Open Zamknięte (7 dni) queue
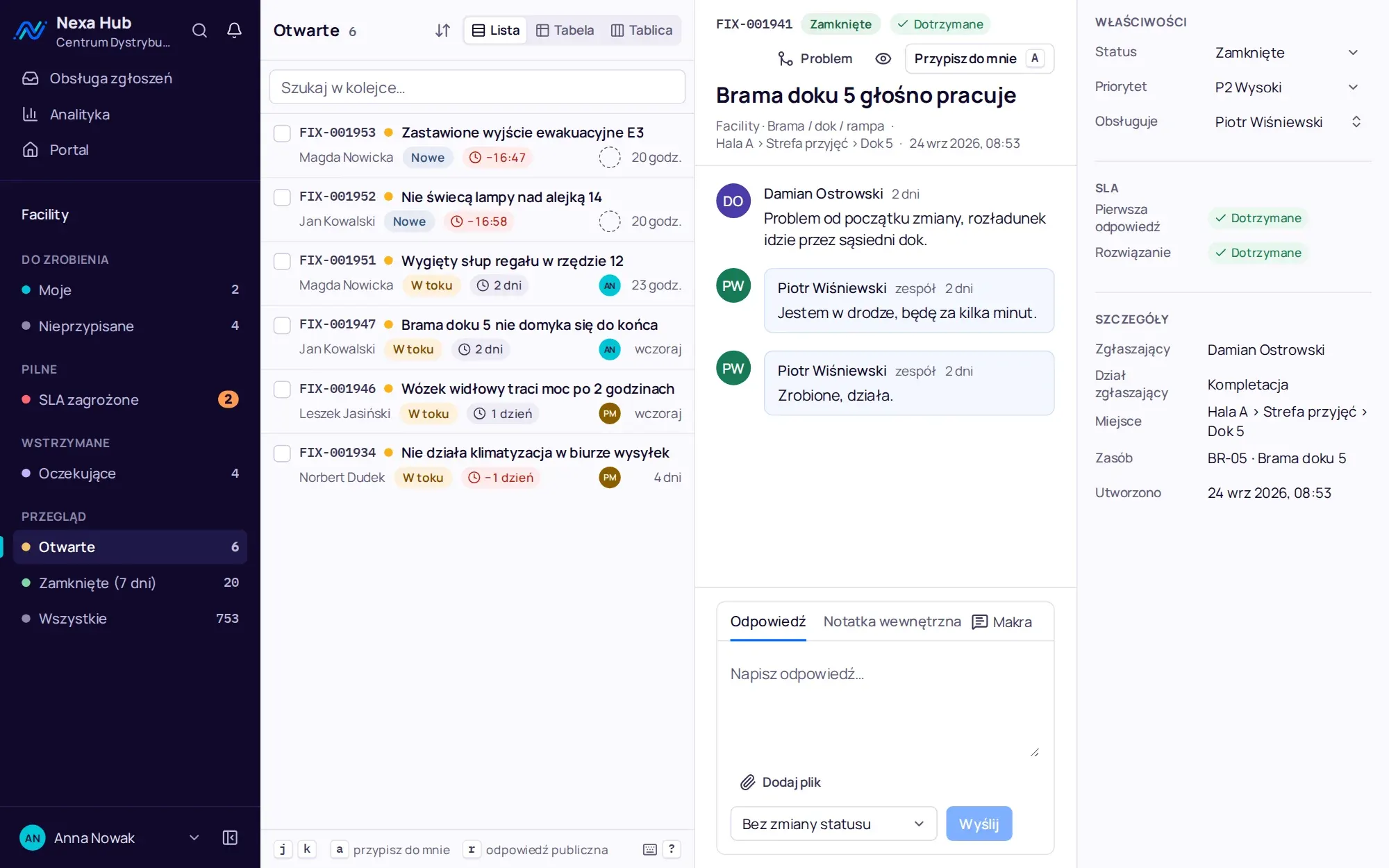1389x868 pixels. (130, 583)
